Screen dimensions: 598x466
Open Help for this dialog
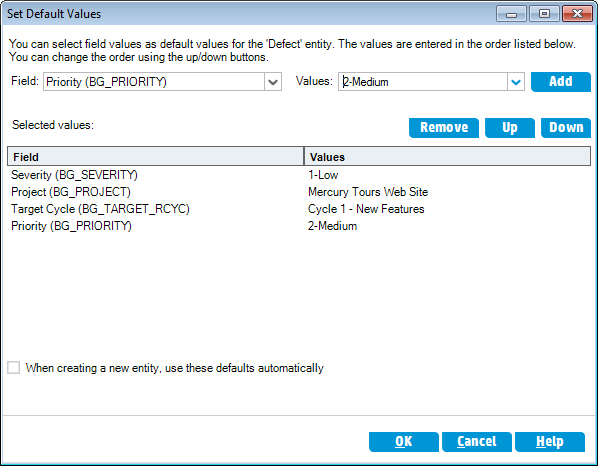(550, 442)
